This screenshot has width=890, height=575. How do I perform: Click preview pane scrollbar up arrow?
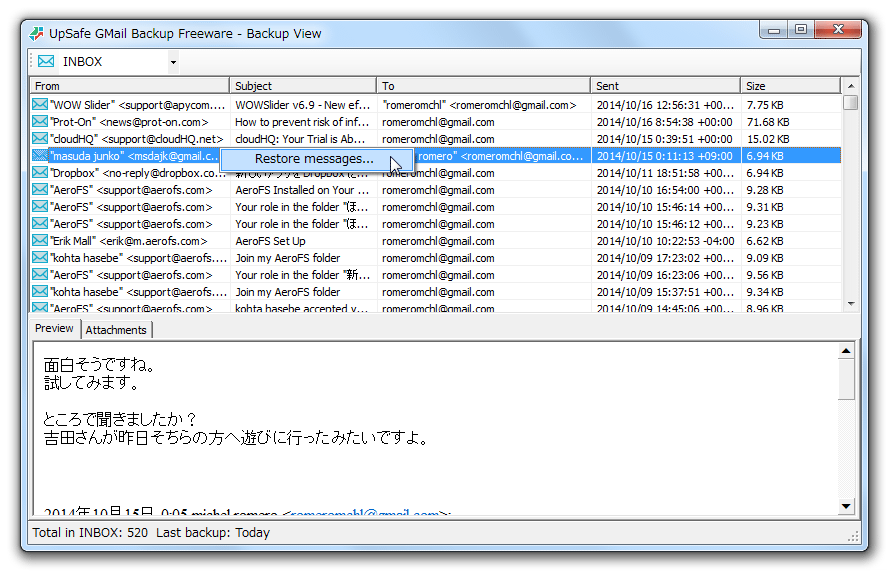(x=846, y=351)
